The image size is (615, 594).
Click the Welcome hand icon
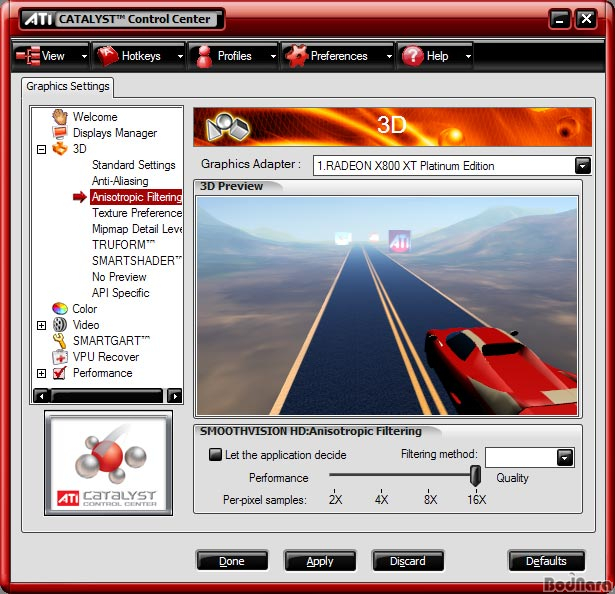(60, 117)
